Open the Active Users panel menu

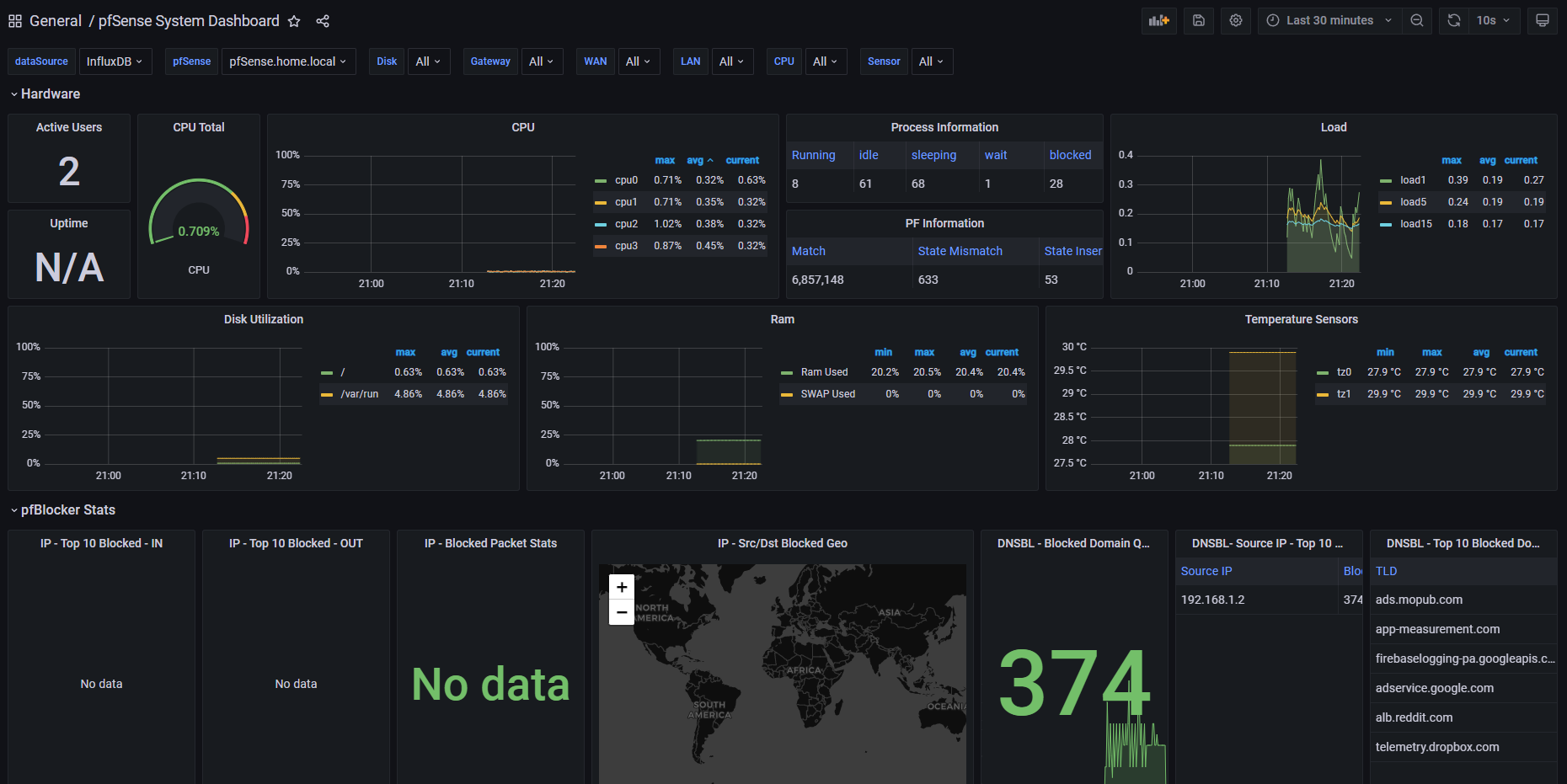(x=69, y=127)
